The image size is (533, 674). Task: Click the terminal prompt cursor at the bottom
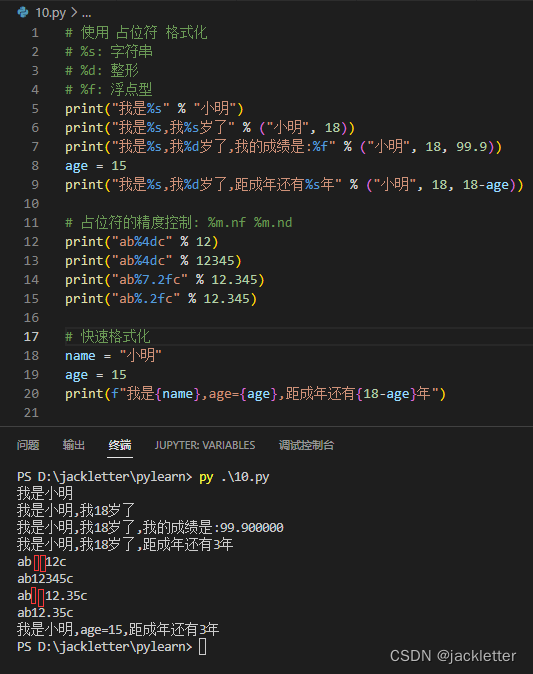[x=202, y=646]
